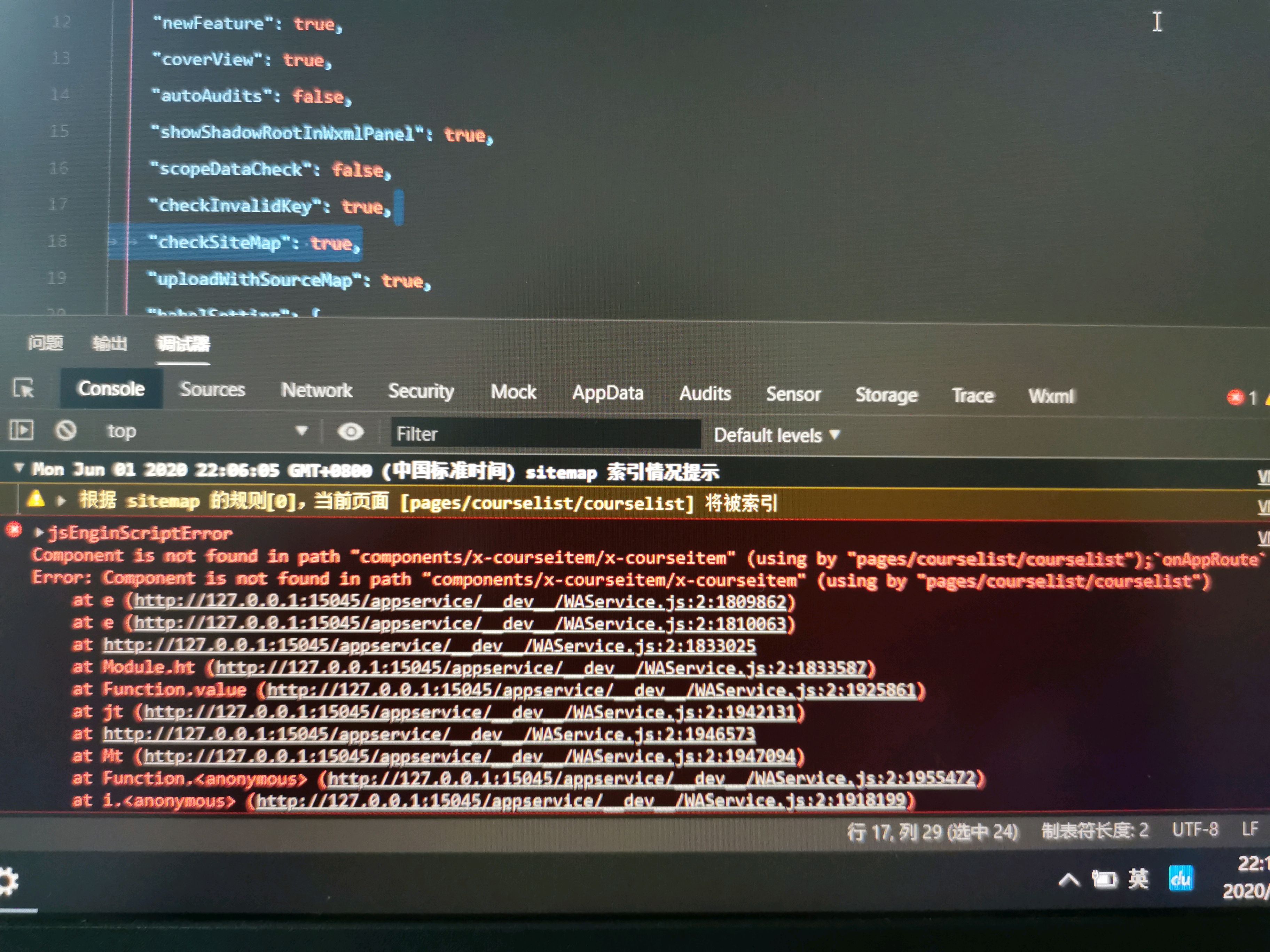This screenshot has height=952, width=1270.
Task: Clear the console with the ban icon
Action: pyautogui.click(x=66, y=430)
